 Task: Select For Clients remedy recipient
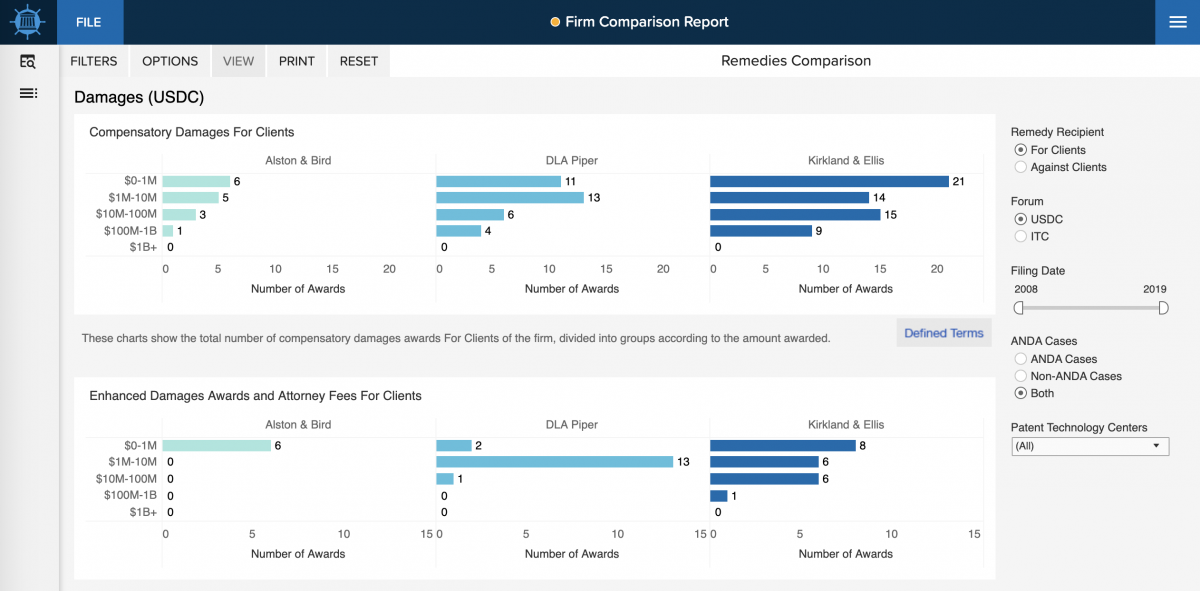click(1021, 150)
